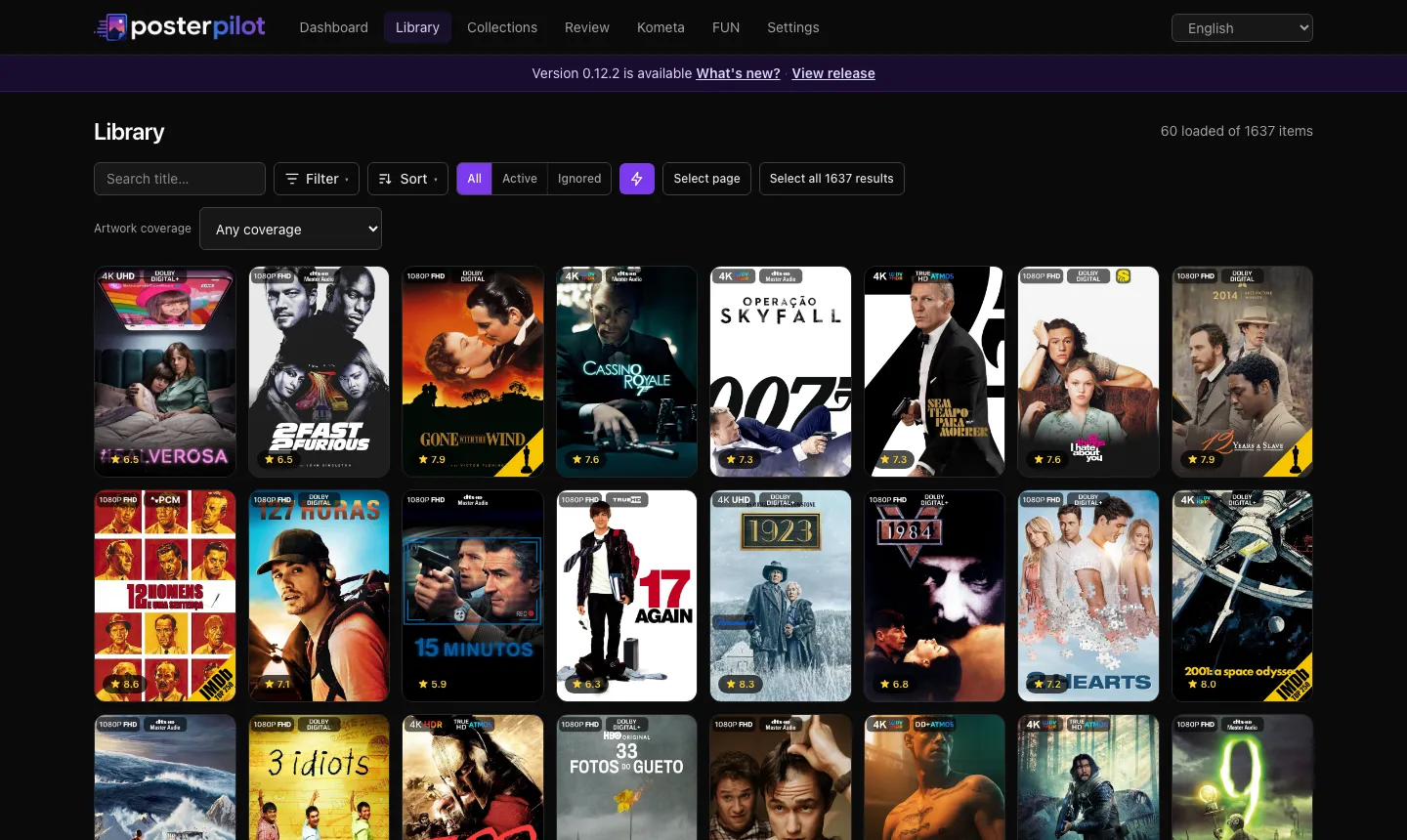The image size is (1407, 840).
Task: Focus the Search title input field
Action: click(x=180, y=179)
